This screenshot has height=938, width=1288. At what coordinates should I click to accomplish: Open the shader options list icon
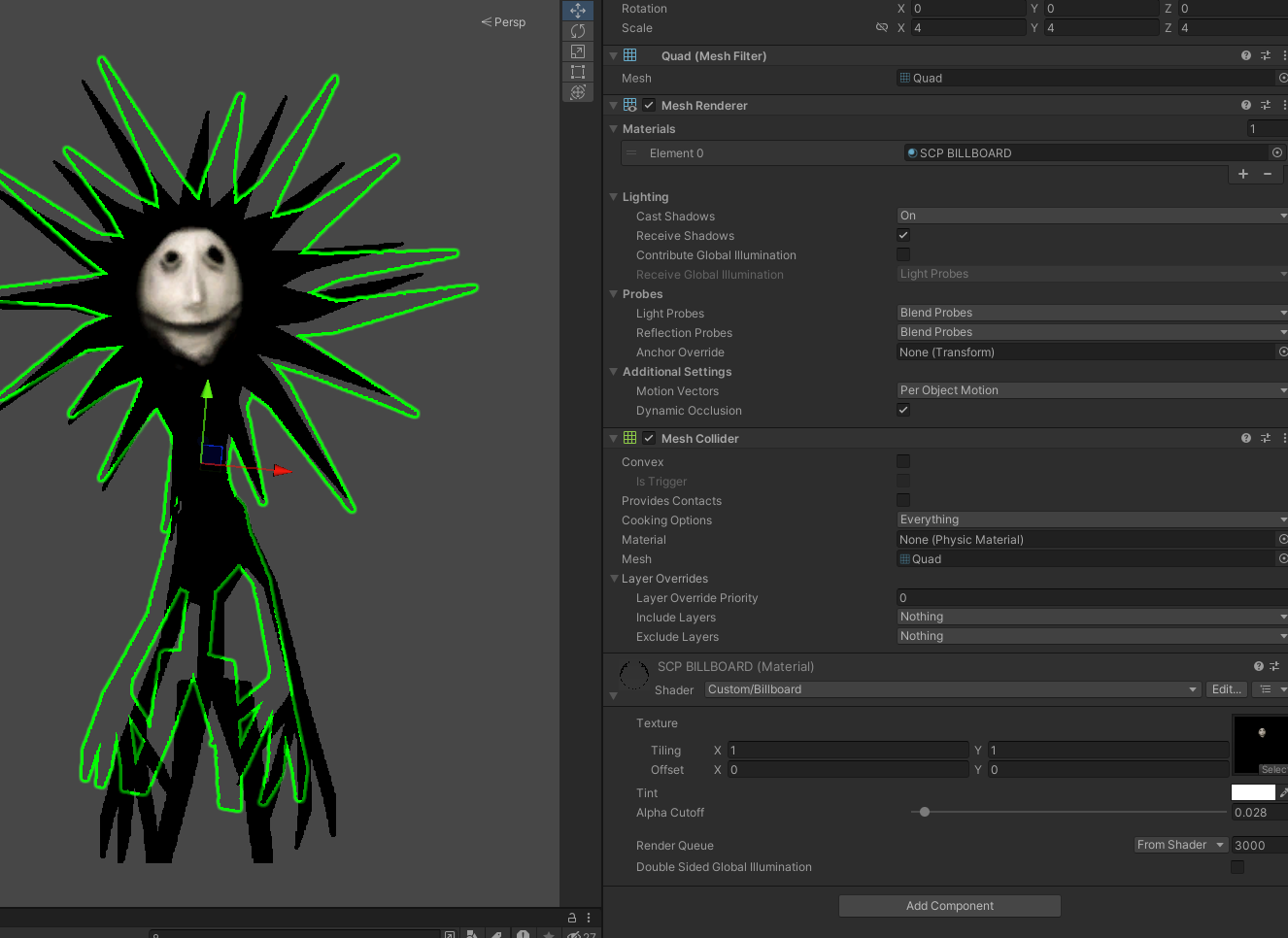(x=1266, y=688)
